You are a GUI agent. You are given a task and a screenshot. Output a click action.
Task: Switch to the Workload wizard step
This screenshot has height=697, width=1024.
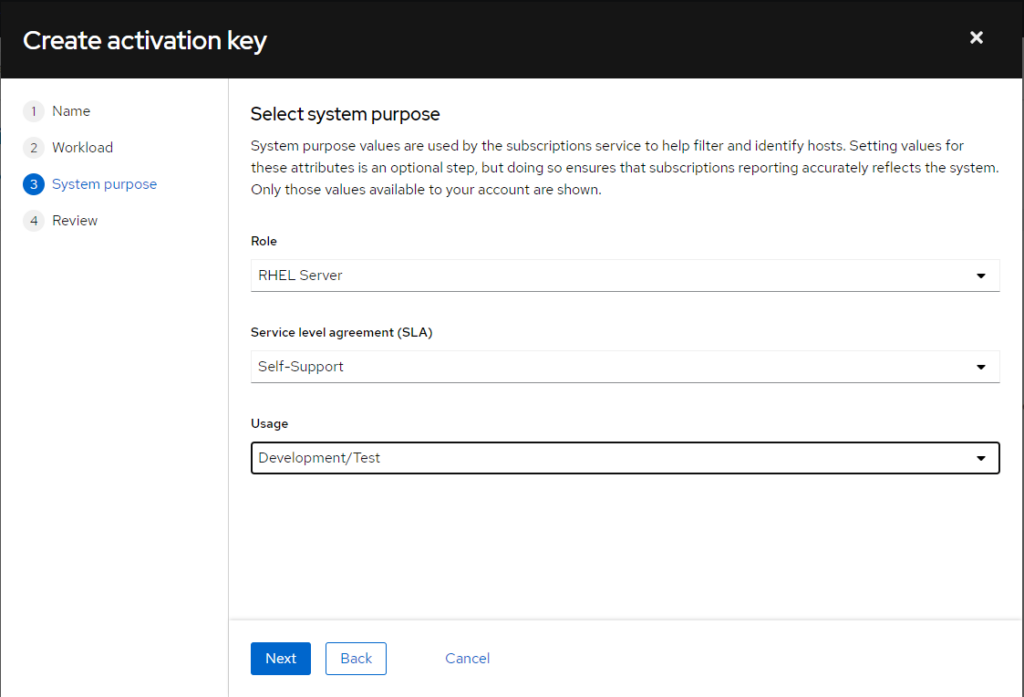click(x=82, y=148)
